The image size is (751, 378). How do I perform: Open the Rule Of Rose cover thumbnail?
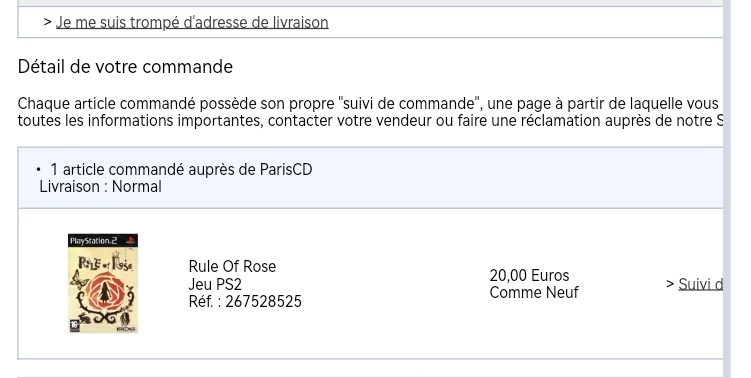tap(103, 284)
